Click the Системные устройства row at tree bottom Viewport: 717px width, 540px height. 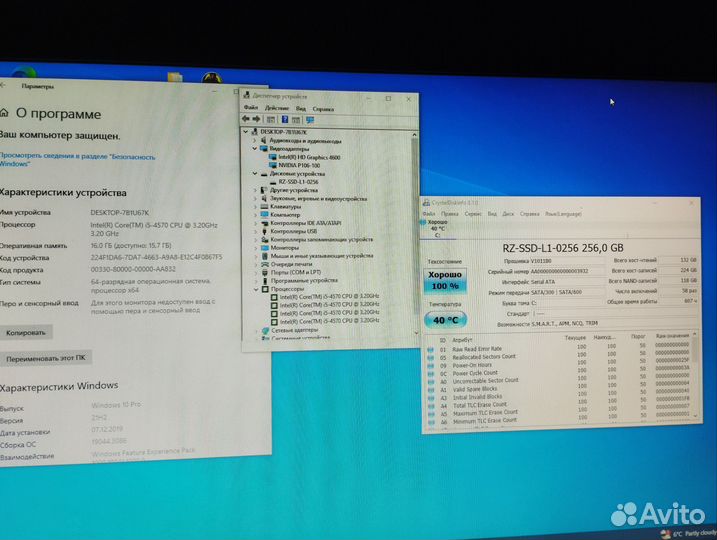pos(296,338)
